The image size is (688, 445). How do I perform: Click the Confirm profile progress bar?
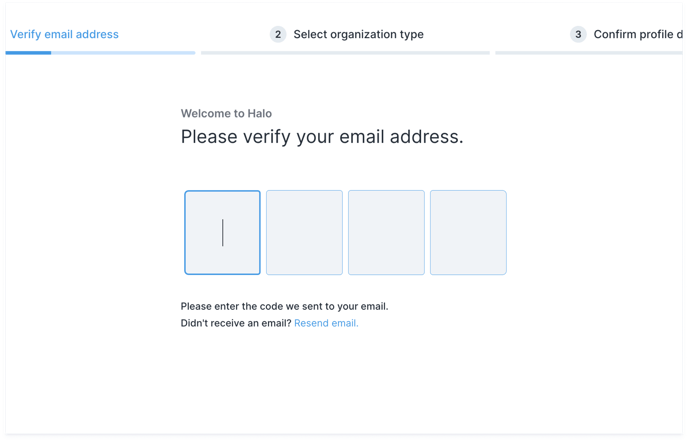[x=589, y=53]
